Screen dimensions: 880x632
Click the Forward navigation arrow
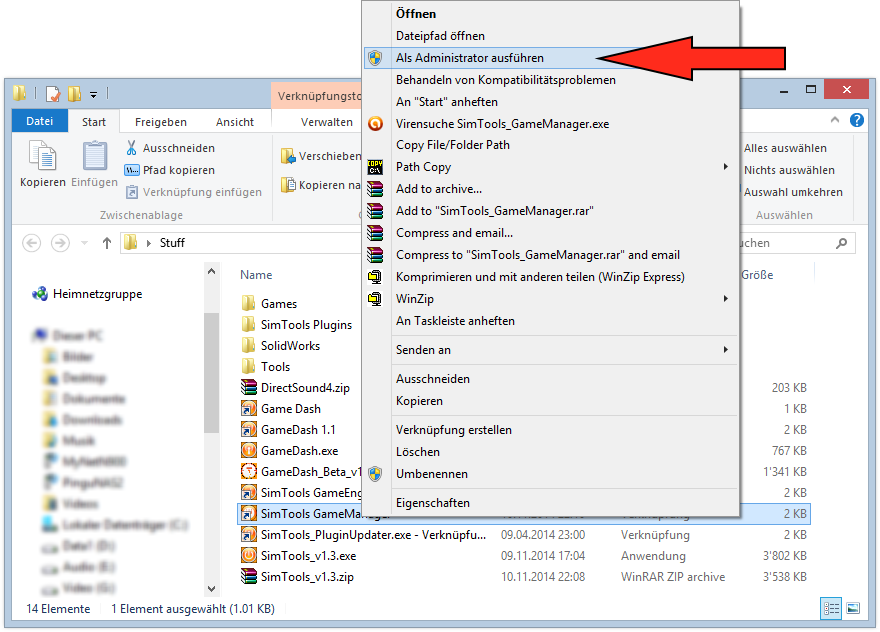point(60,243)
